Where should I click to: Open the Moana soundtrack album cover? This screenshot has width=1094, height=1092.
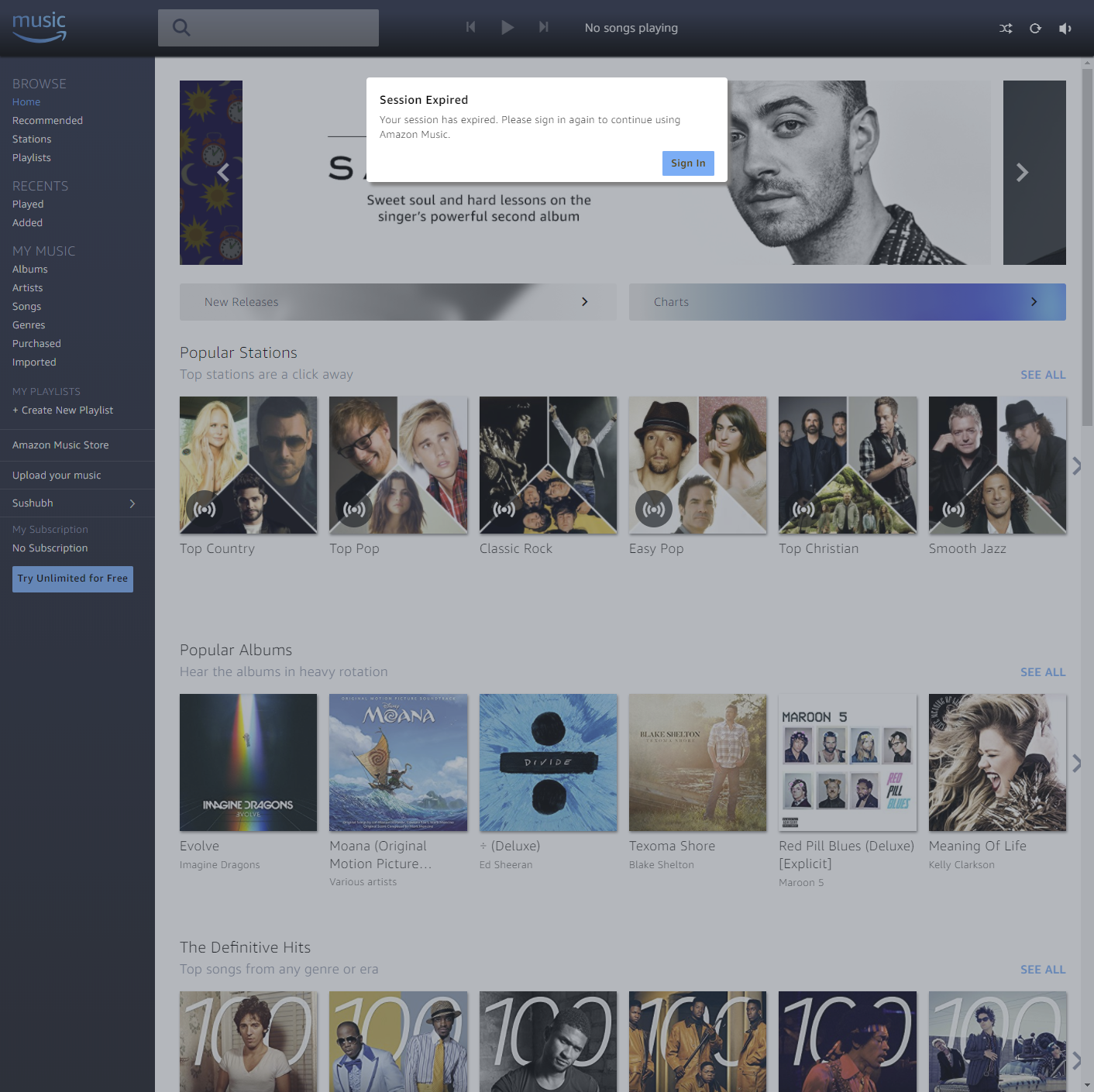point(398,763)
